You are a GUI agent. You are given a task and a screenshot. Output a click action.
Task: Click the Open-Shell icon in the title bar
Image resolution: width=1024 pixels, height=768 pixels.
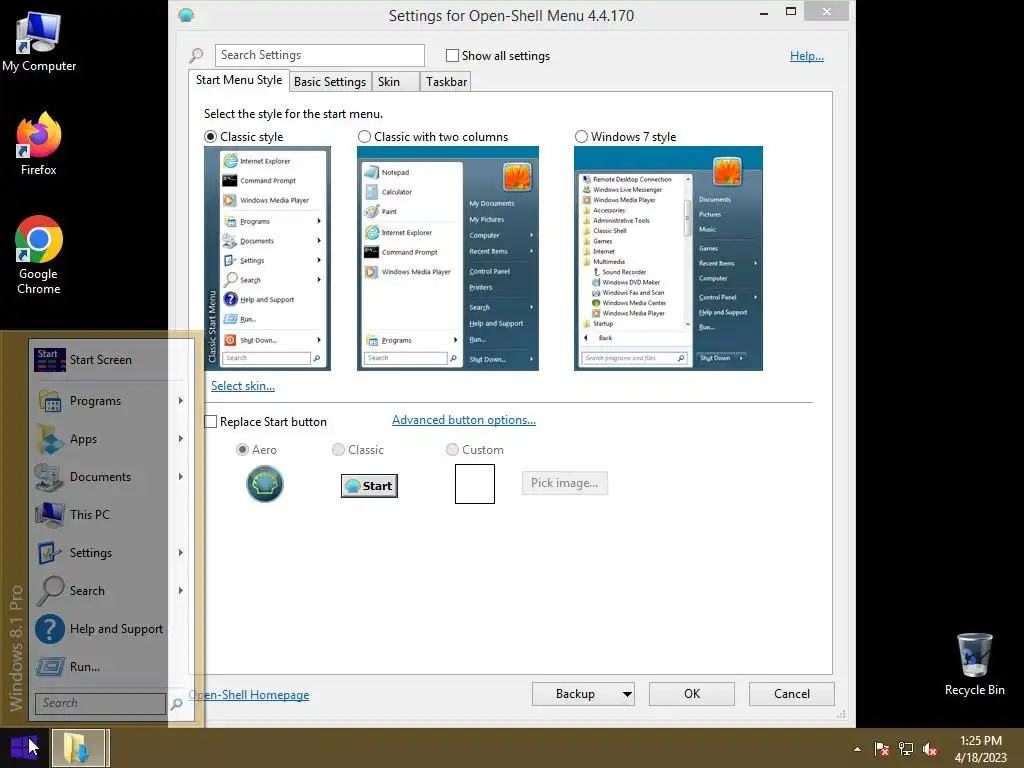[185, 15]
